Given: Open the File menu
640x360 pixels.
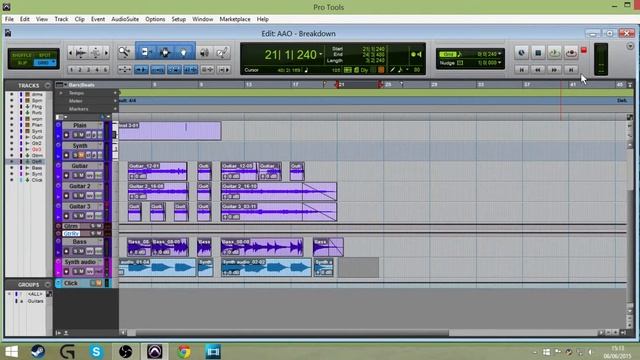Looking at the screenshot, I should coord(9,19).
